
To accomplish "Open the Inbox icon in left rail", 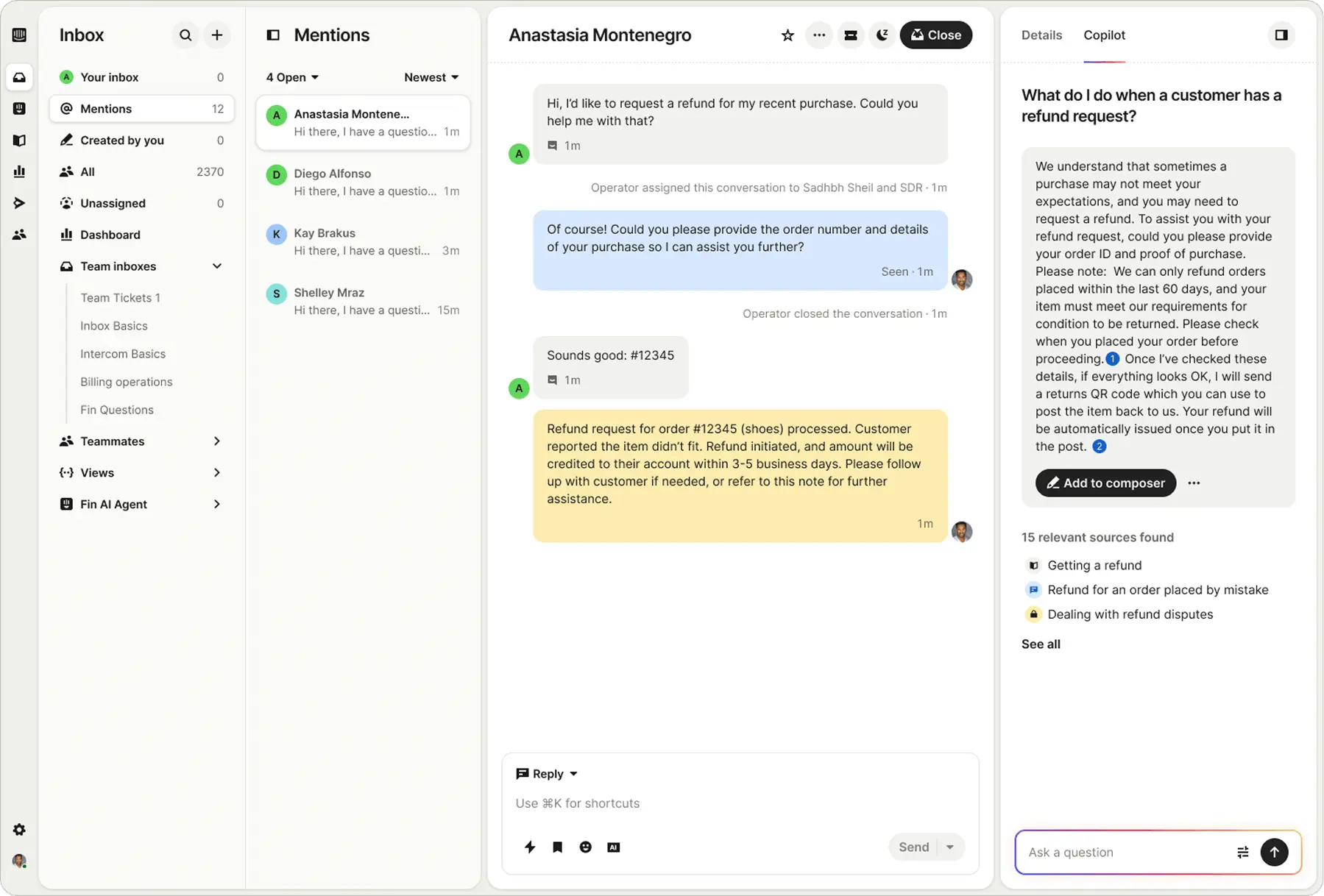I will [19, 77].
